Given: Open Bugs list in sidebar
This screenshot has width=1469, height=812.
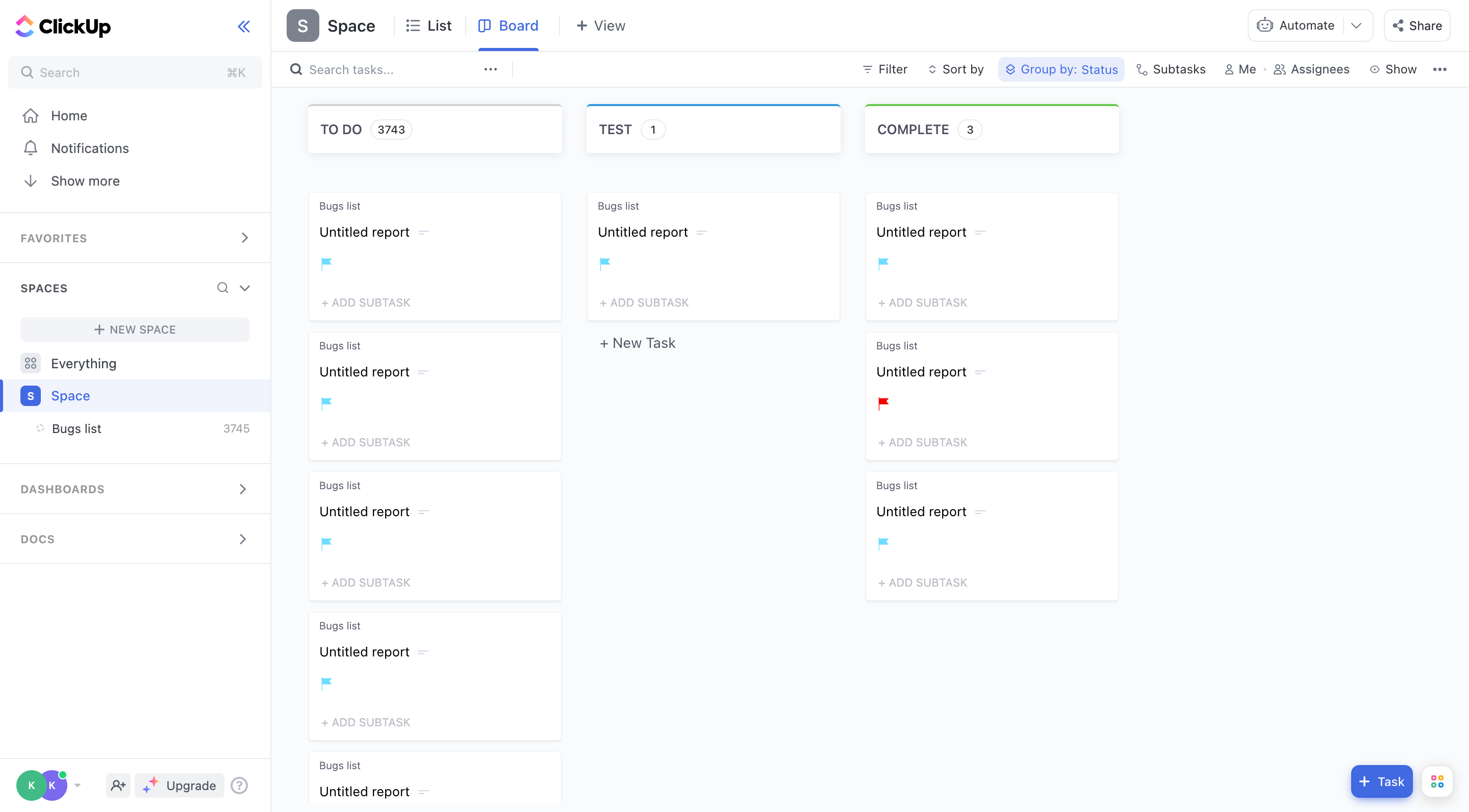Looking at the screenshot, I should [x=77, y=428].
